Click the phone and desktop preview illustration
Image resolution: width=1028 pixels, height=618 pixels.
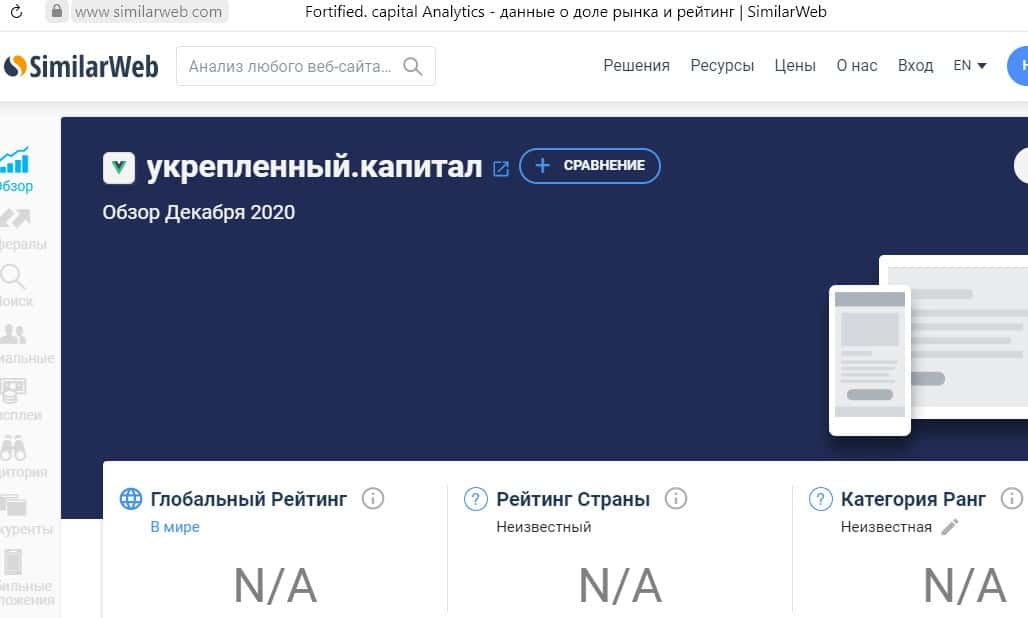(928, 345)
